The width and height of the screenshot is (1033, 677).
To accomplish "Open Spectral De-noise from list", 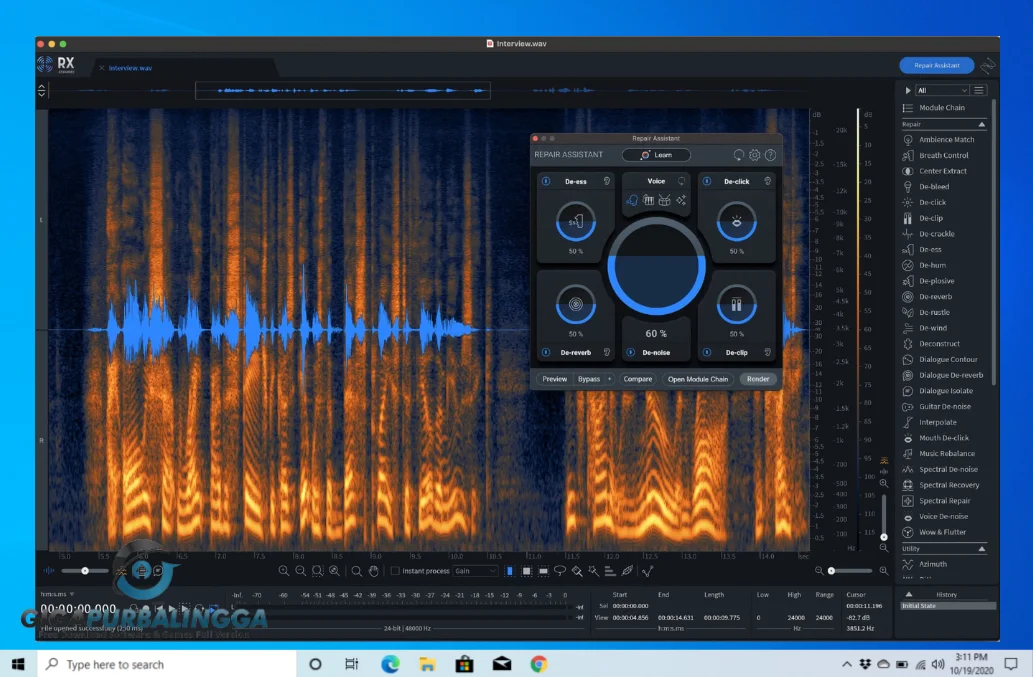I will 940,470.
